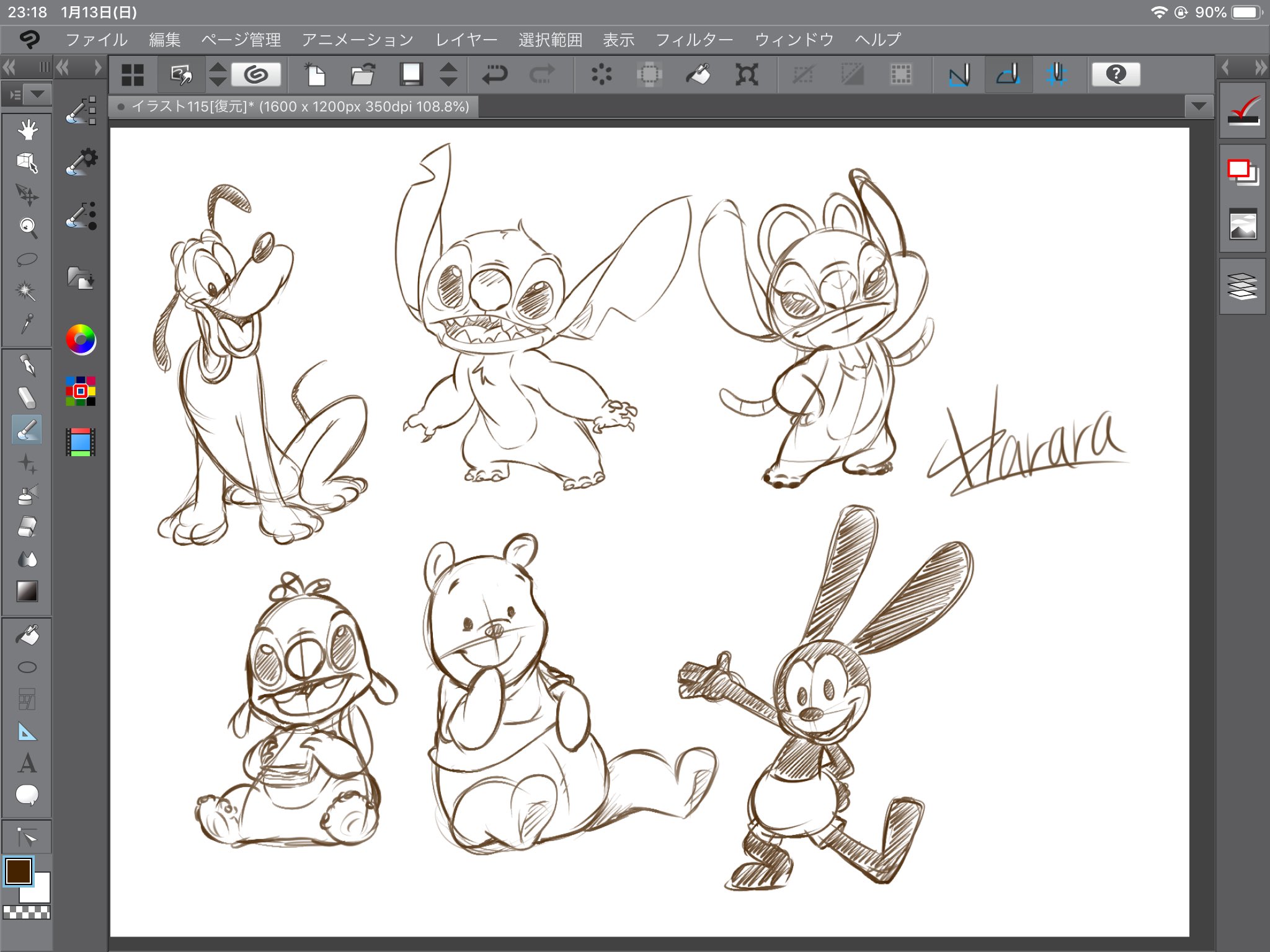Open the レイヤー menu
Image resolution: width=1270 pixels, height=952 pixels.
466,40
